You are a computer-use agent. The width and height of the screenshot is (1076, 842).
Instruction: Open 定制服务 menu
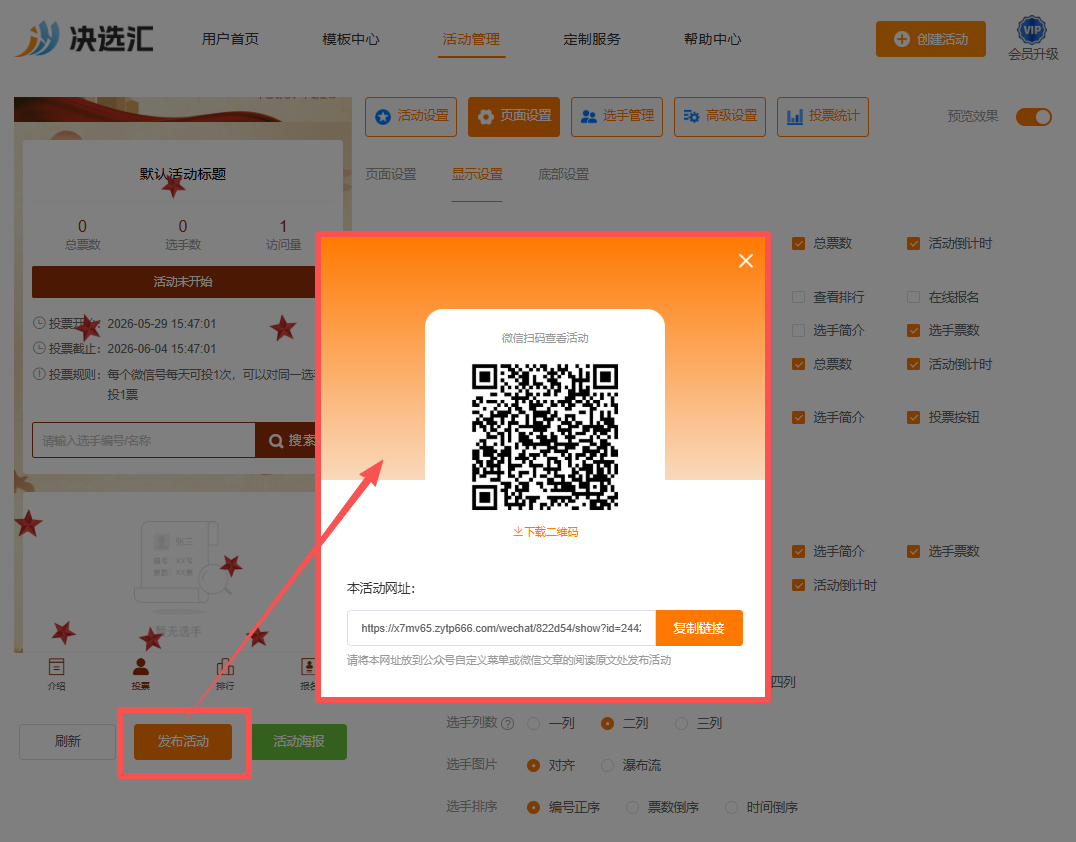pyautogui.click(x=592, y=39)
